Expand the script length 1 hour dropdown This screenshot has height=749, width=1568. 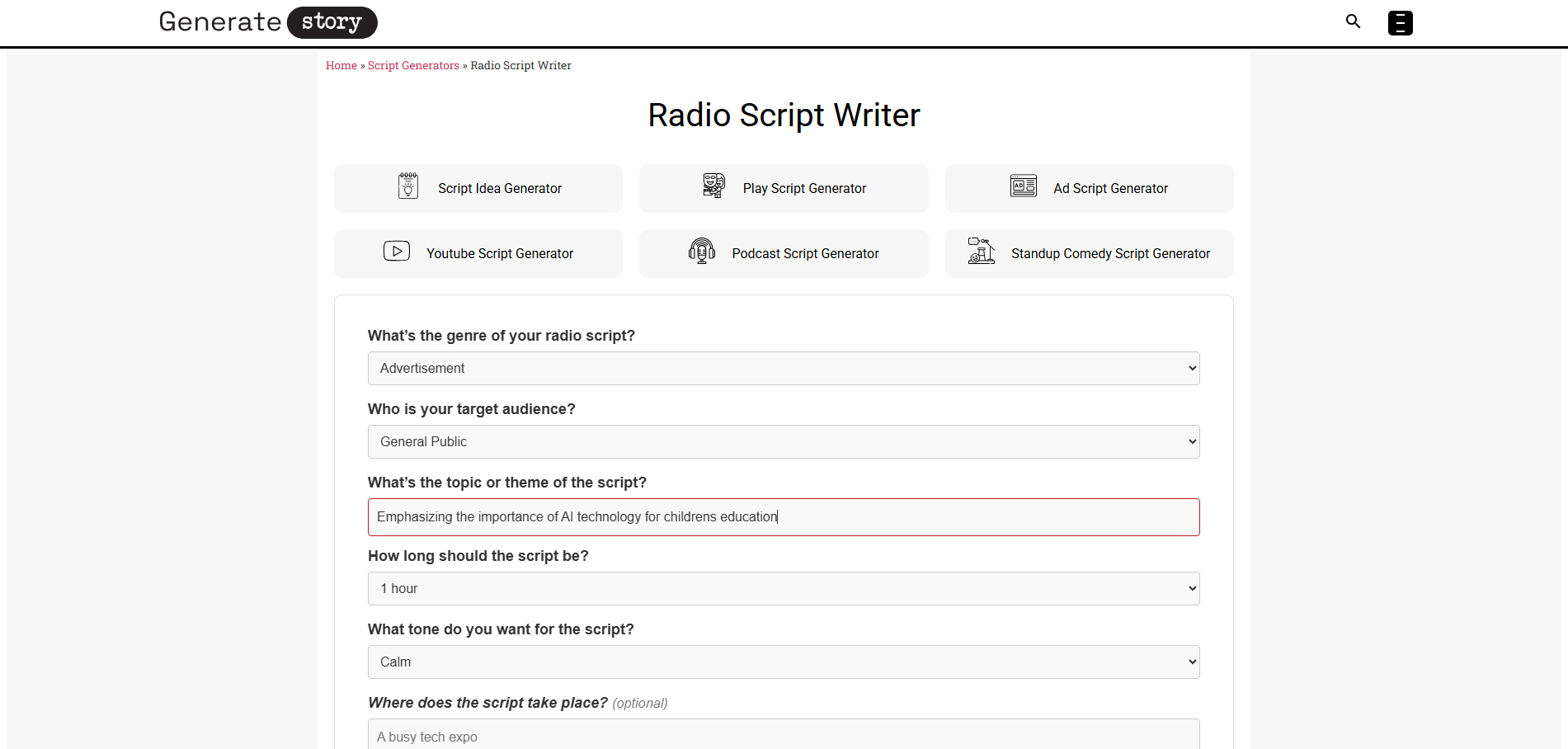(x=784, y=588)
